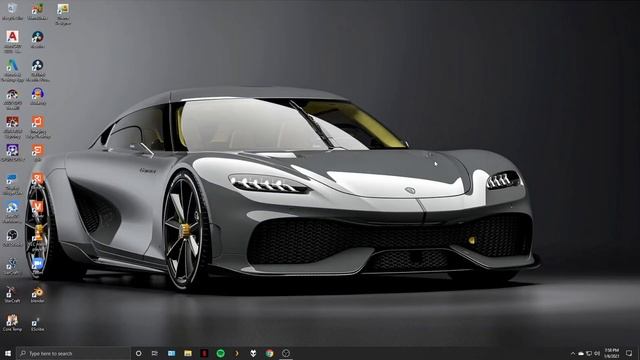Launch the Core Temp desktop shortcut
This screenshot has height=360, width=640.
click(x=12, y=323)
